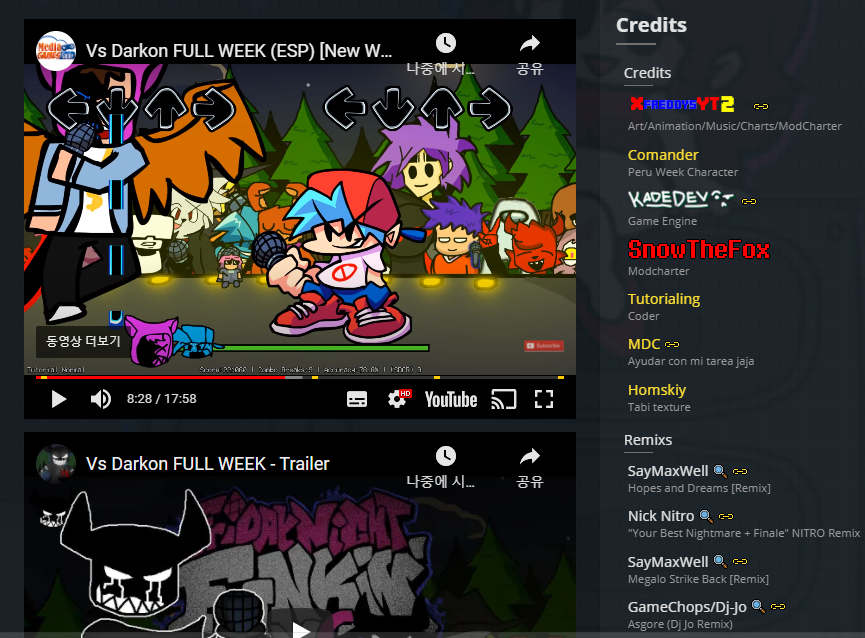865x638 pixels.
Task: Click the 'Game Engine' role text
Action: [662, 221]
